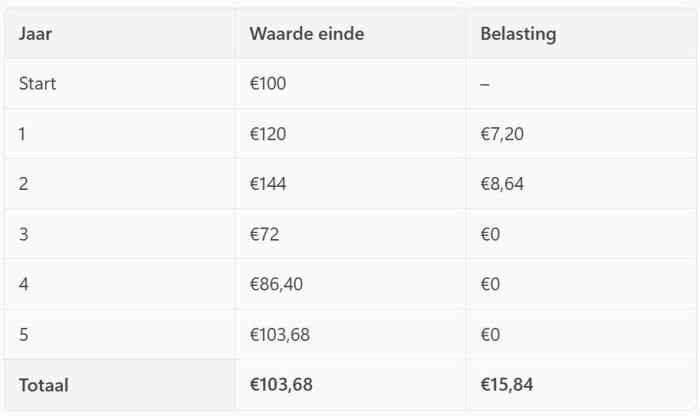
Task: Click the dash in the Start row
Action: point(485,84)
